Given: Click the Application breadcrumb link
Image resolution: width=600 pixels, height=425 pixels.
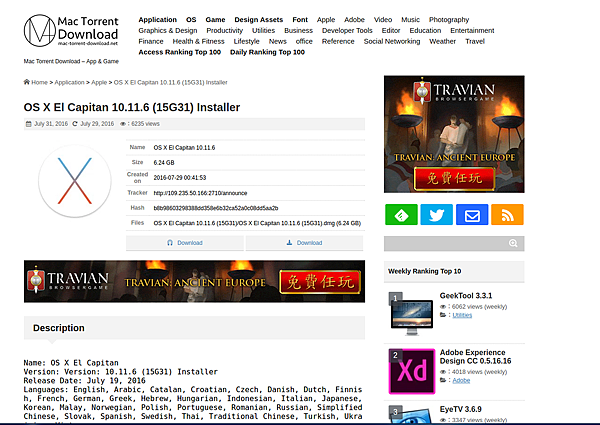Looking at the screenshot, I should coord(69,82).
